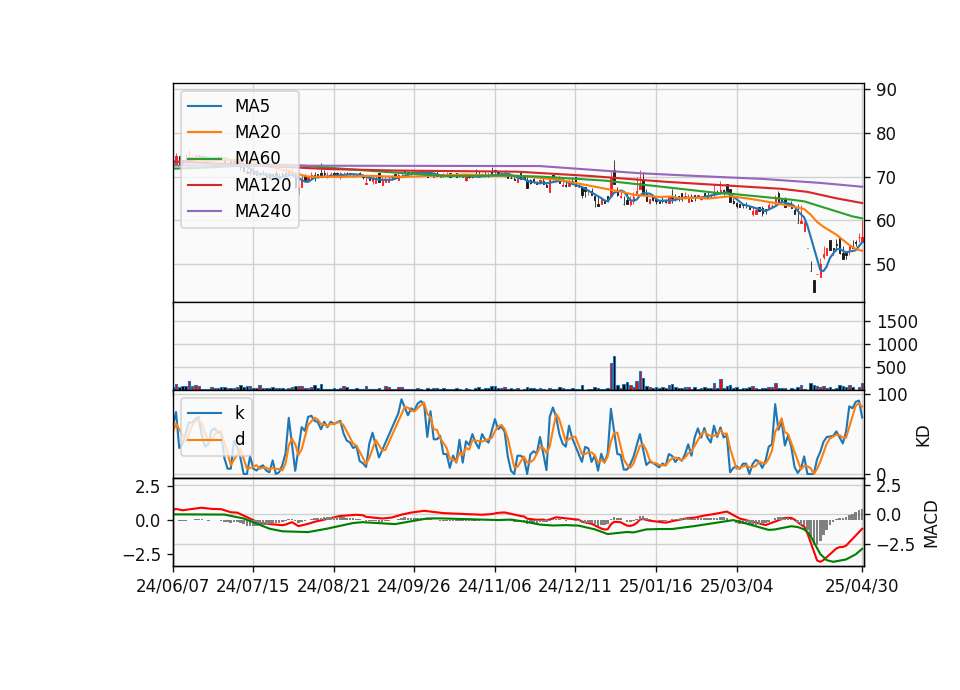Click the 24/11/06 date label
This screenshot has height=690, width=960.
tap(495, 586)
